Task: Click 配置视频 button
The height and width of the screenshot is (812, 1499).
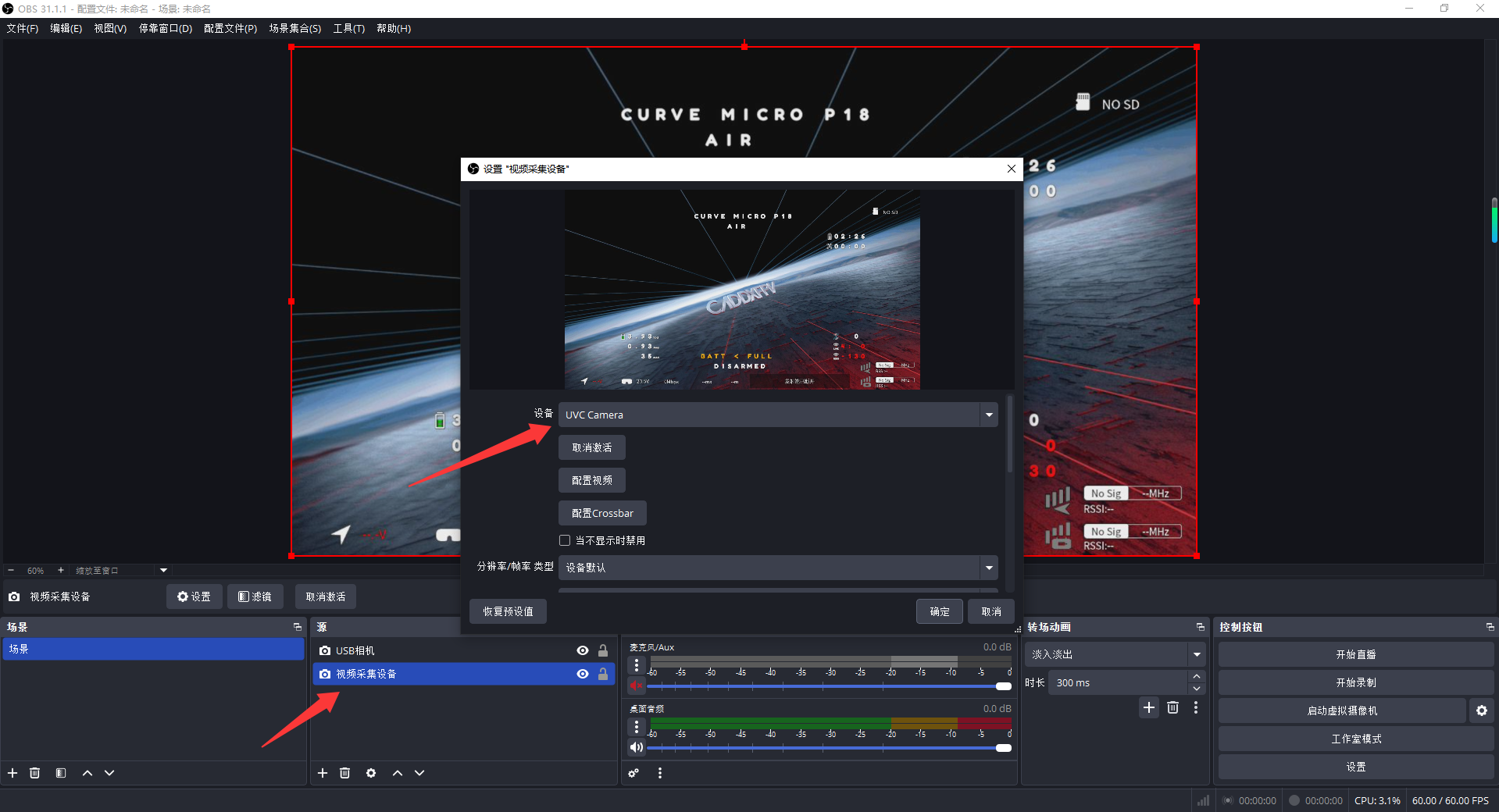Action: tap(592, 480)
